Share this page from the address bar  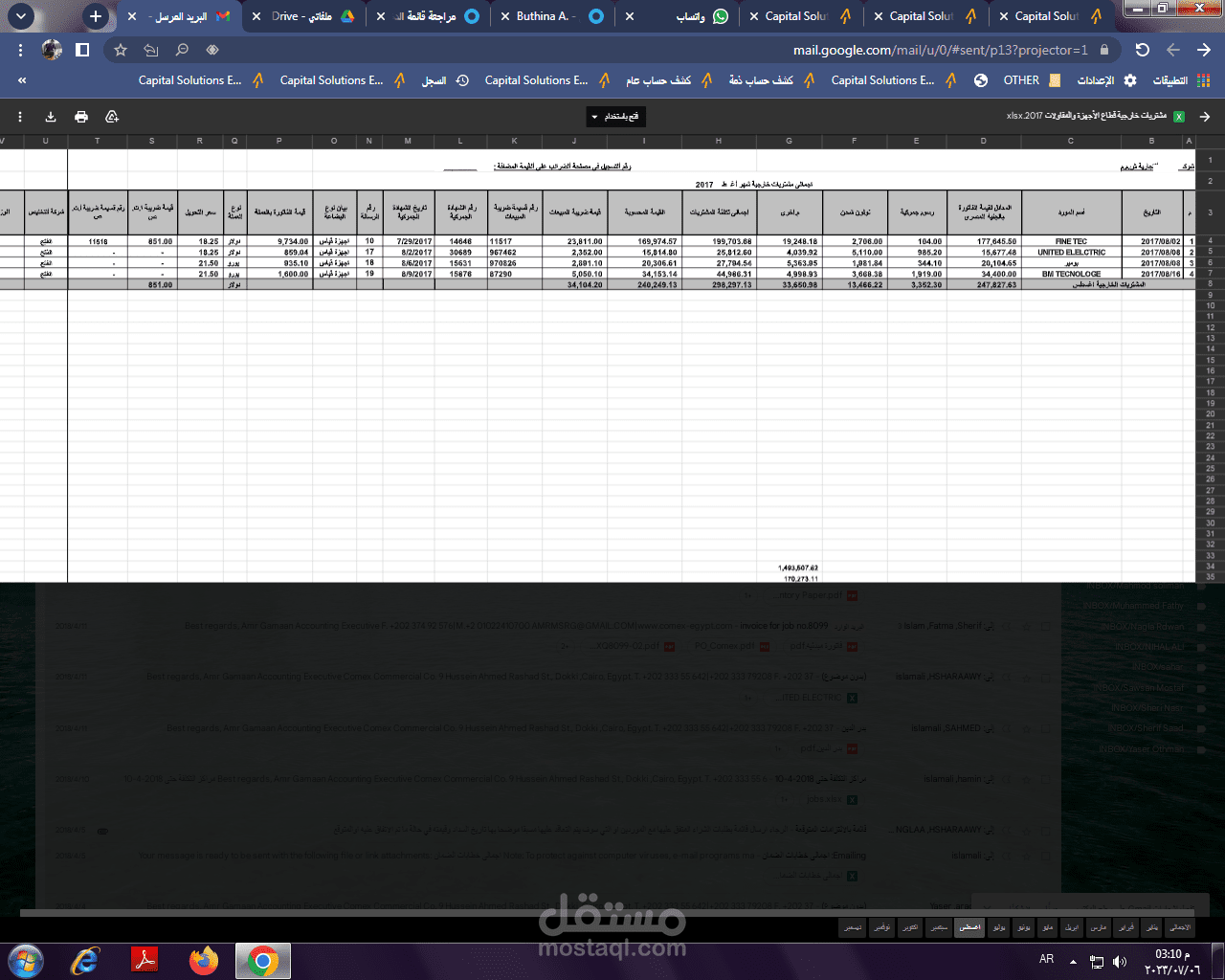(151, 50)
